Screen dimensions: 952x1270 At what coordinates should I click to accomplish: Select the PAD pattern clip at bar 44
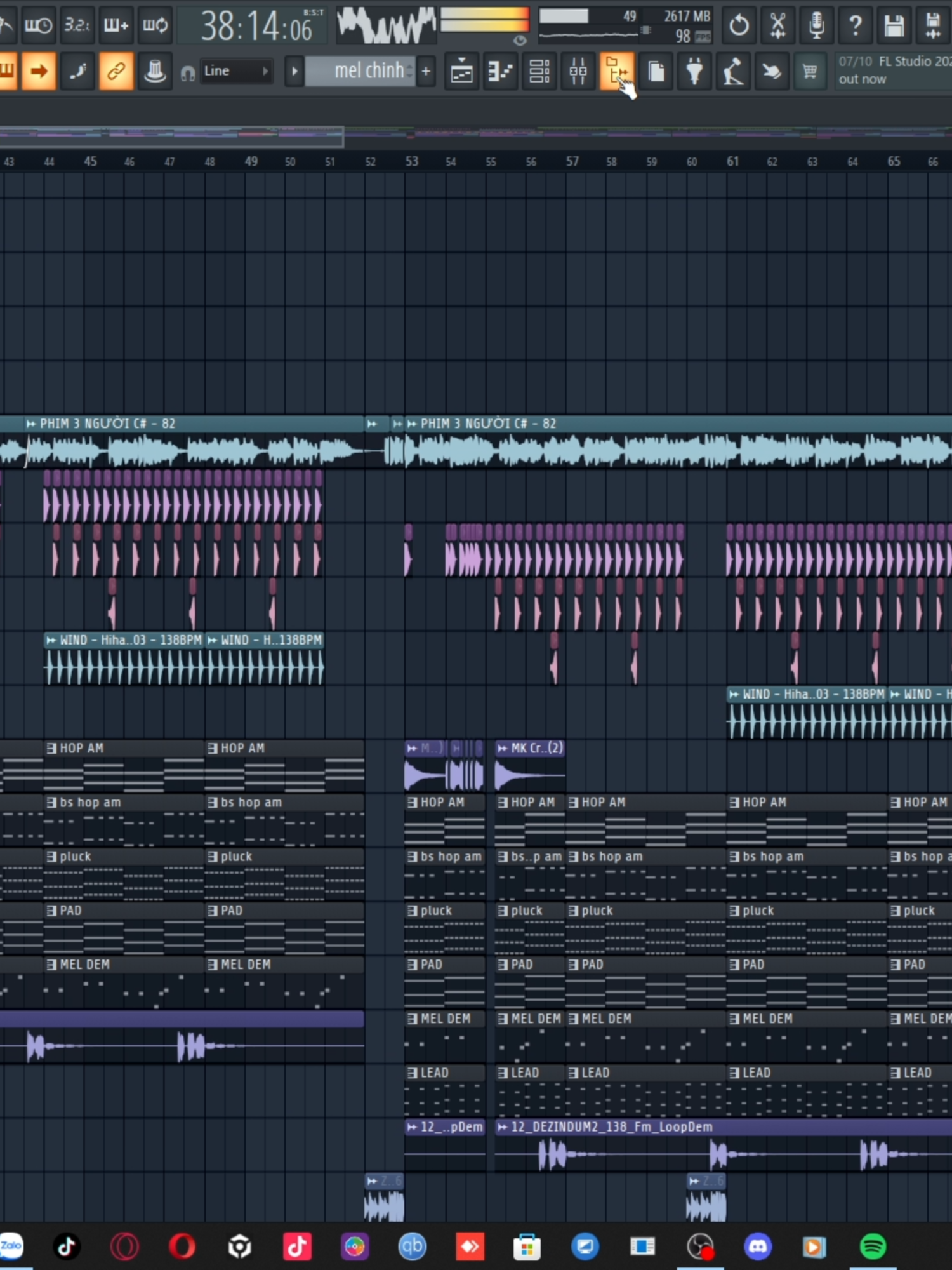(124, 929)
